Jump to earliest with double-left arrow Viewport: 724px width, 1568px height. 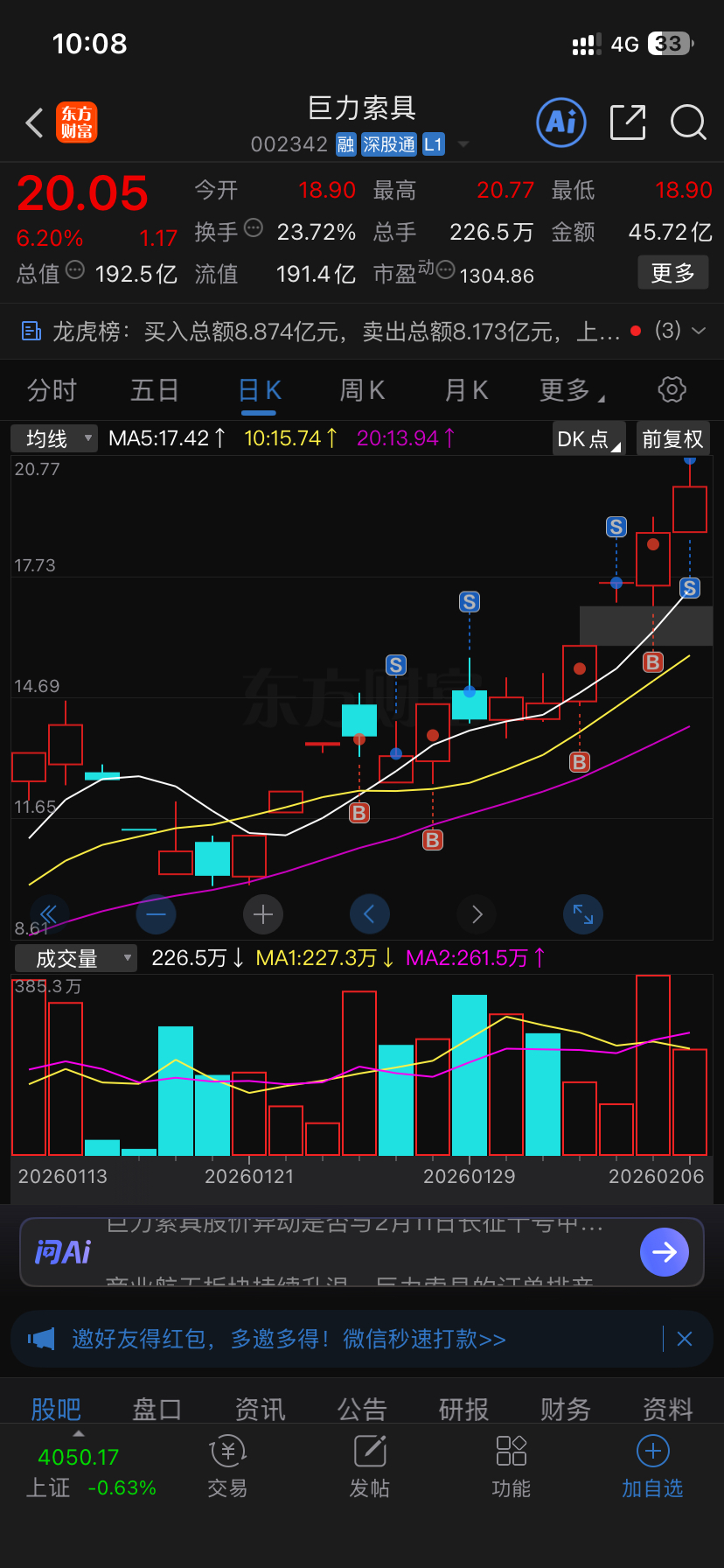point(49,914)
